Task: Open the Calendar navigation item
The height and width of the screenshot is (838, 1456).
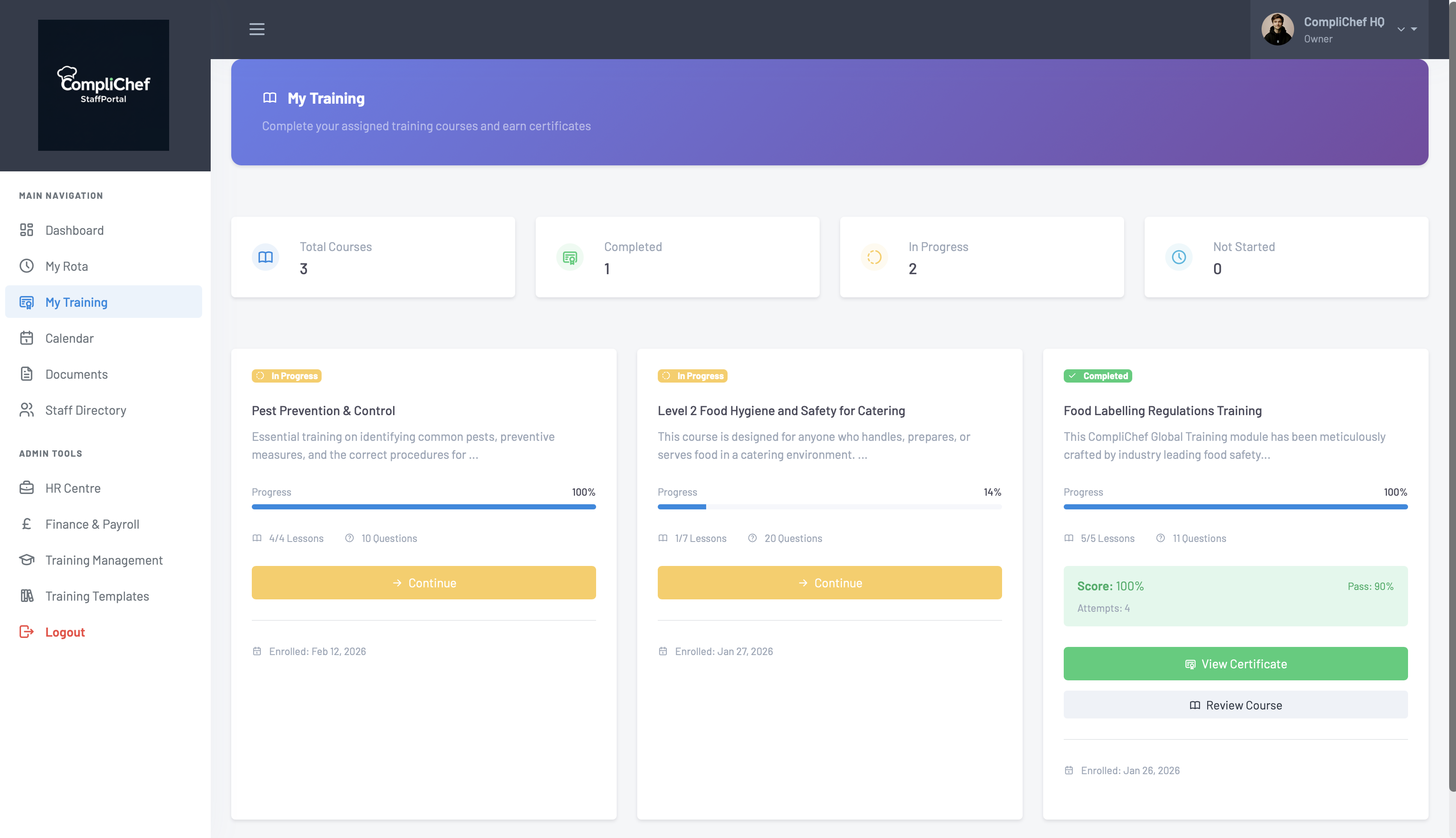Action: [70, 338]
